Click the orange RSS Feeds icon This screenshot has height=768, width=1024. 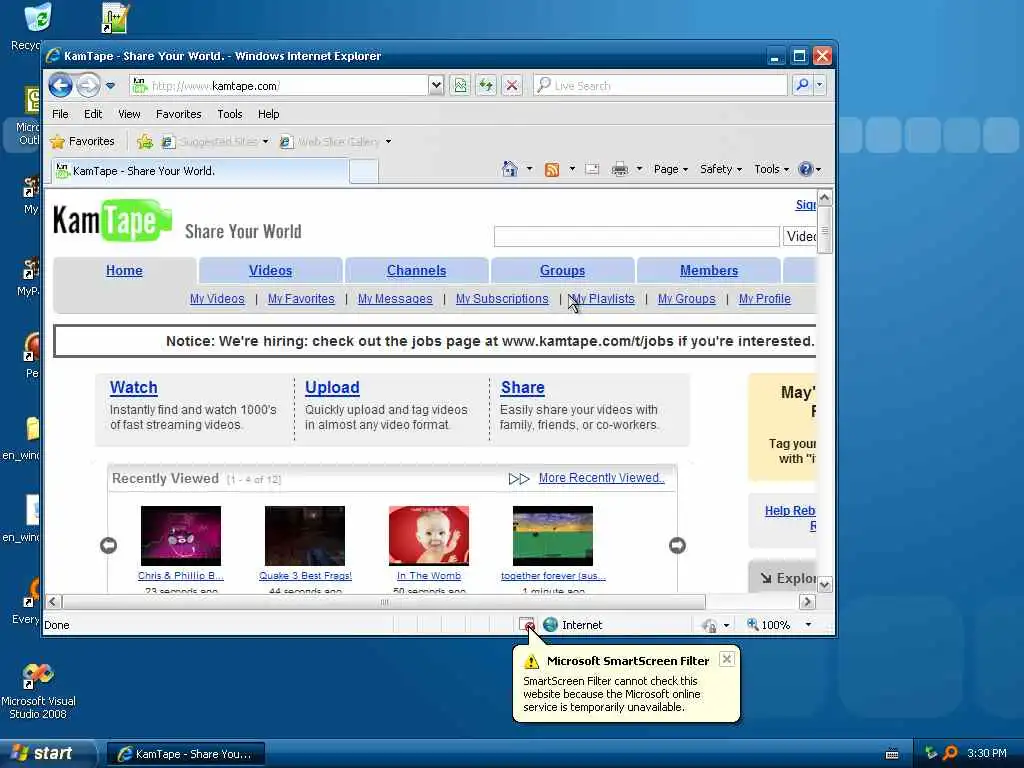tap(552, 170)
